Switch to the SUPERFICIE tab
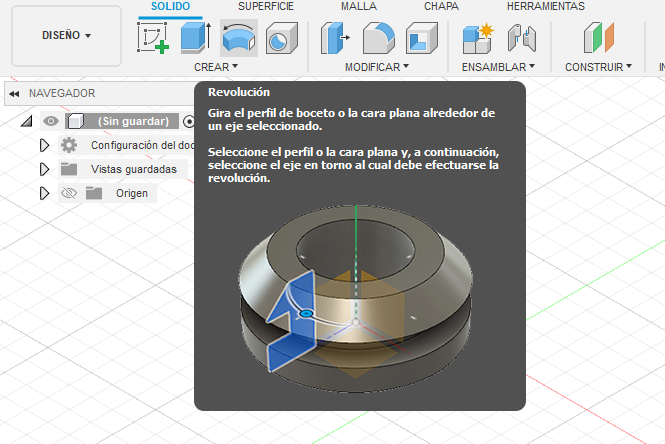665x444 pixels. pos(266,6)
